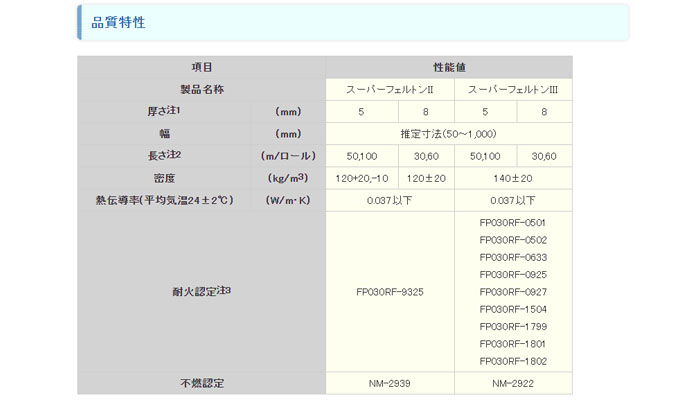The image size is (700, 400).
Task: Select the 性能値 column header
Action: (x=448, y=67)
